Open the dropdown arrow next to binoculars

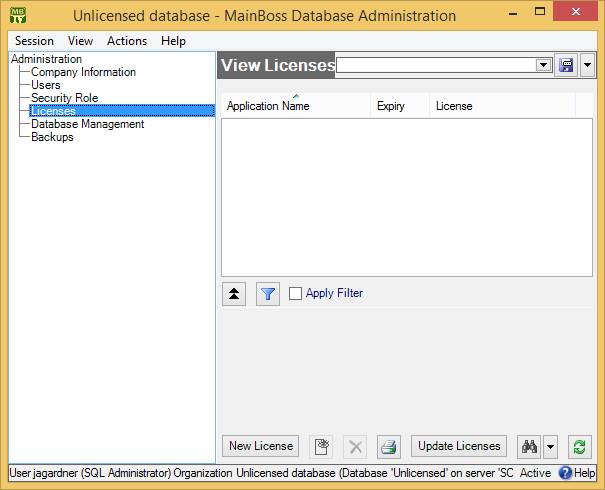coord(551,447)
